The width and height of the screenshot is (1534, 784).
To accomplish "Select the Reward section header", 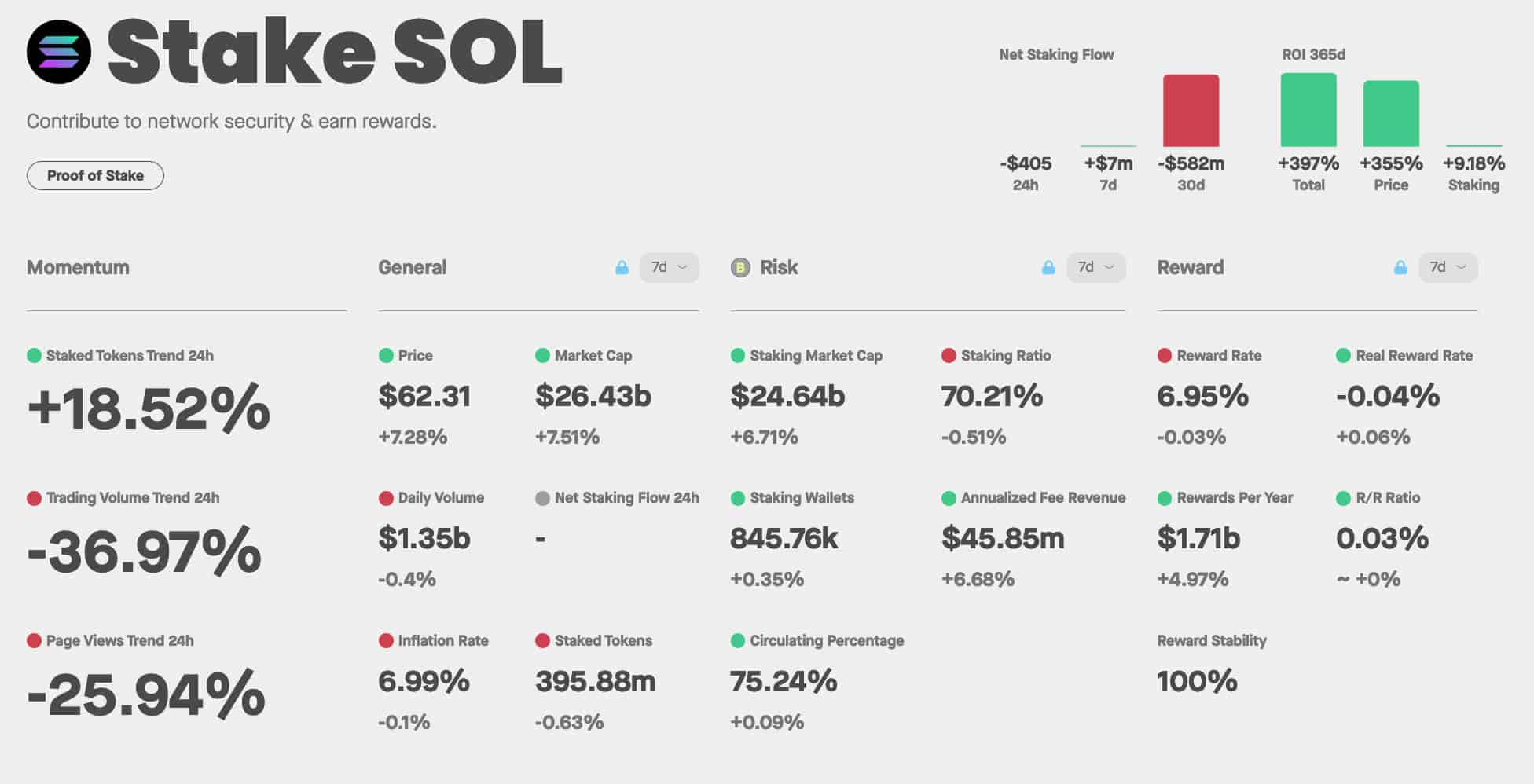I will pyautogui.click(x=1191, y=267).
